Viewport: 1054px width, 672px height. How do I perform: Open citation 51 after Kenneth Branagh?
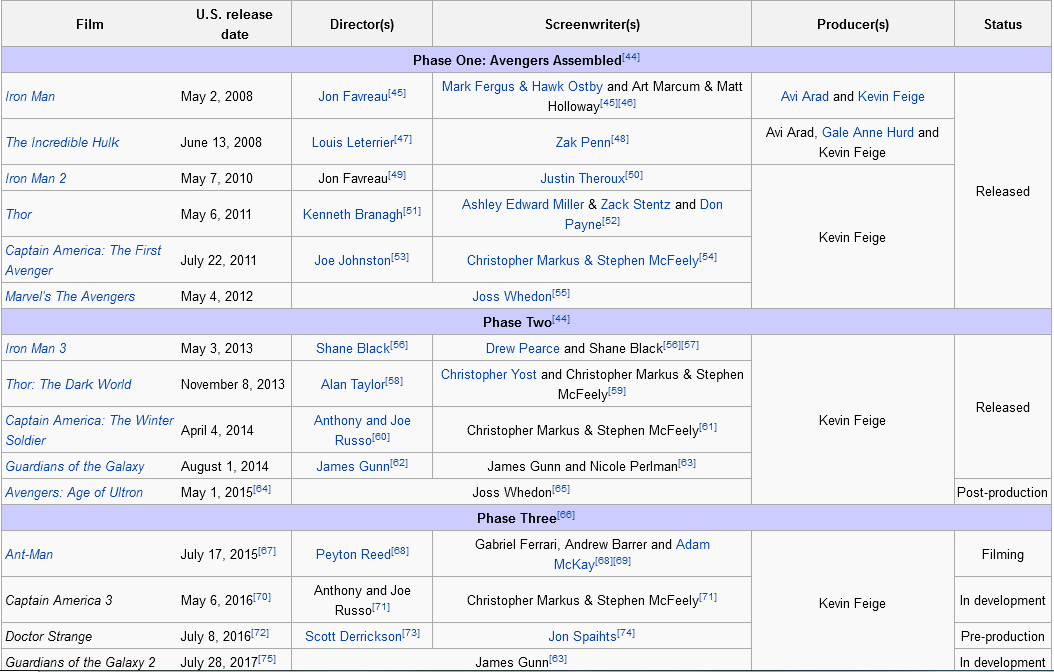[x=411, y=210]
